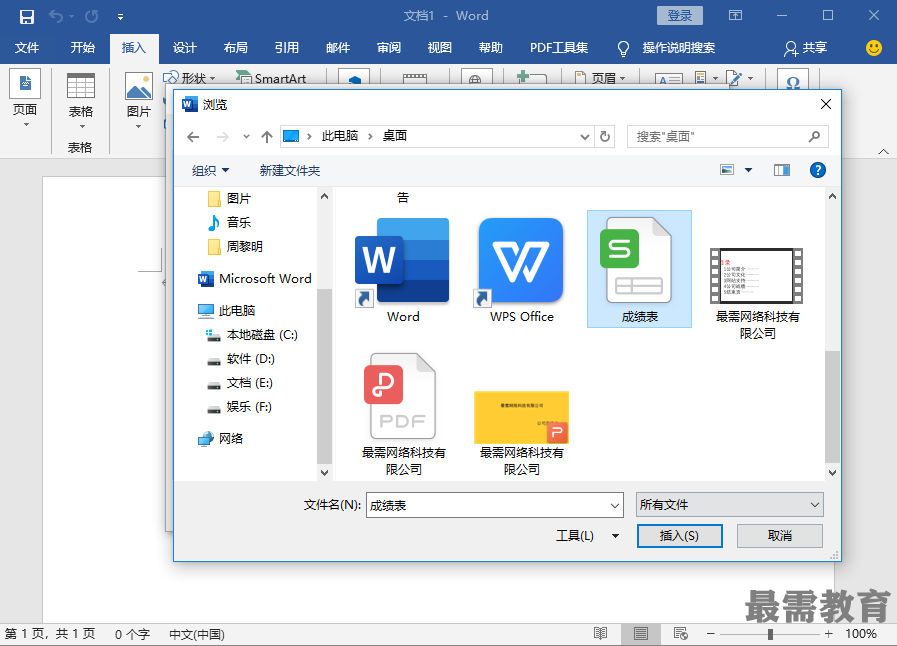Open the 工具(L) dropdown
This screenshot has height=646, width=897.
click(x=587, y=536)
